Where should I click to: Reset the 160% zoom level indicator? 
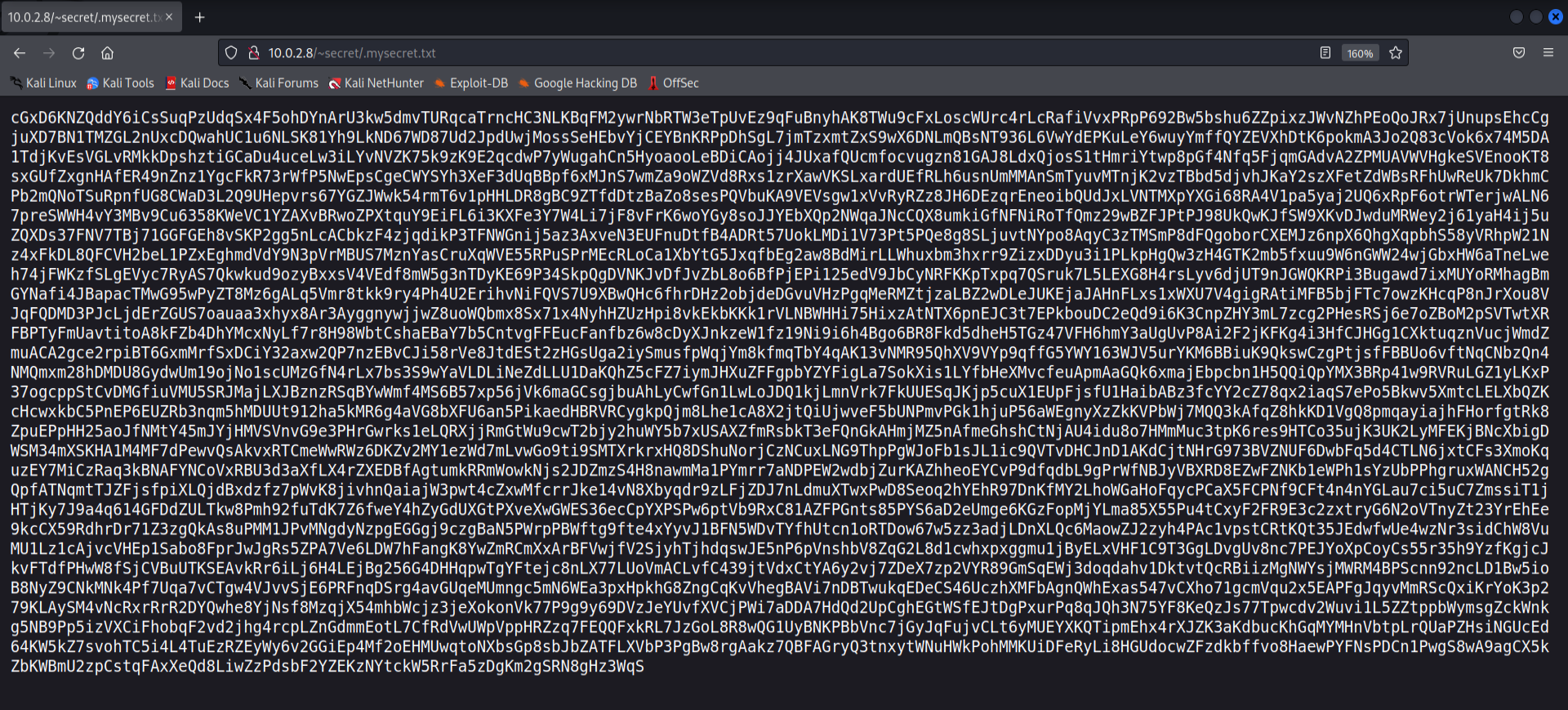coord(1360,53)
